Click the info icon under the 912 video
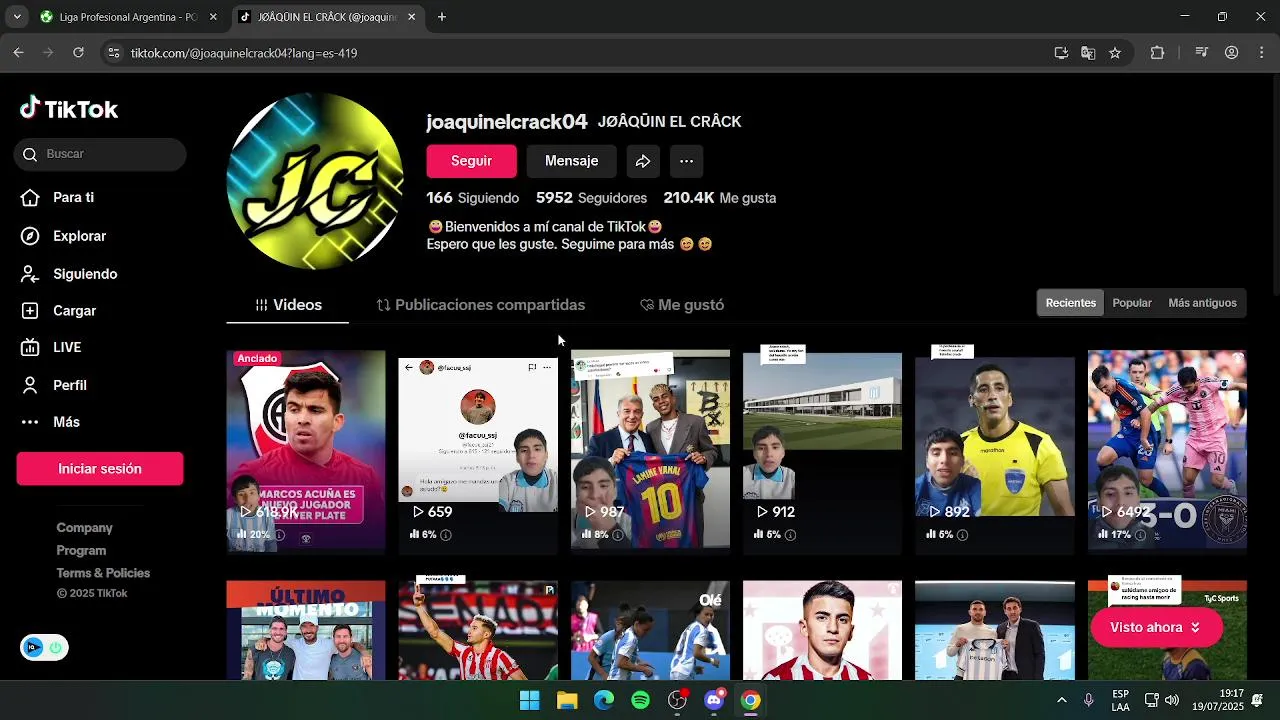The image size is (1280, 720). point(790,535)
